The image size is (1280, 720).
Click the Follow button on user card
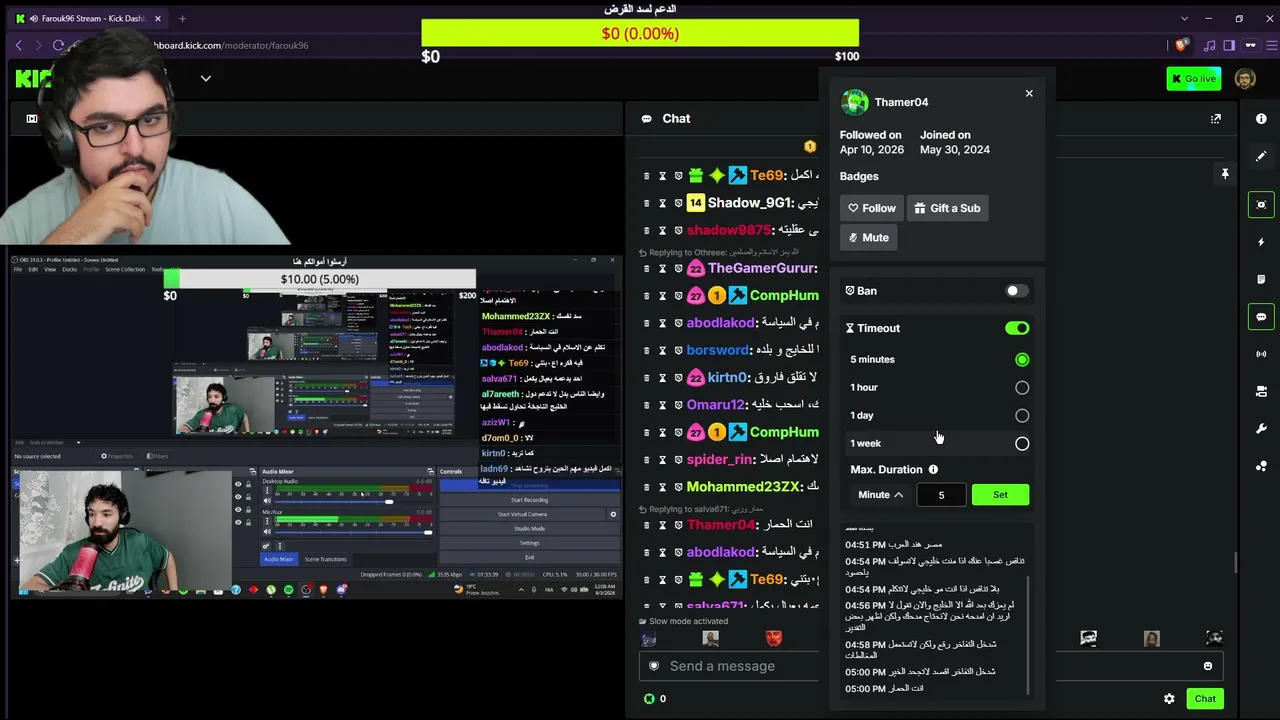[x=871, y=208]
